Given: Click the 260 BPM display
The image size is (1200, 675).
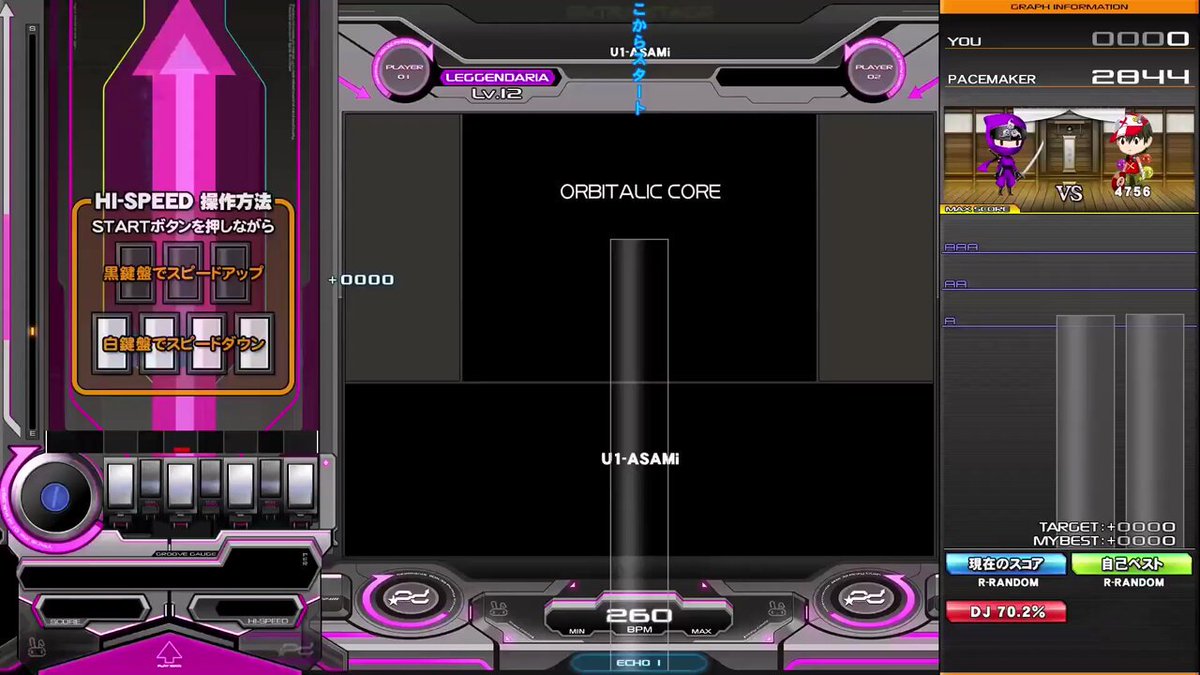Looking at the screenshot, I should click(640, 616).
